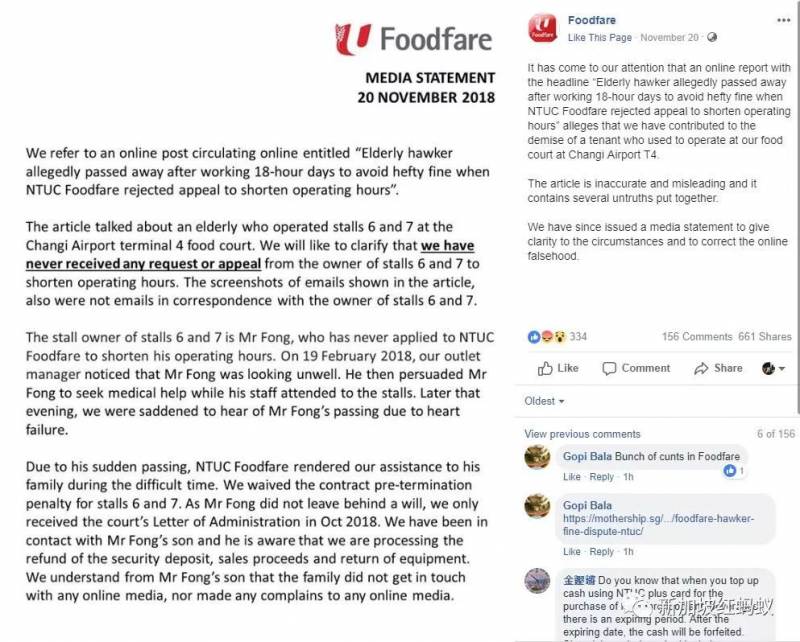Click View previous comments
The width and height of the screenshot is (800, 642).
point(582,433)
